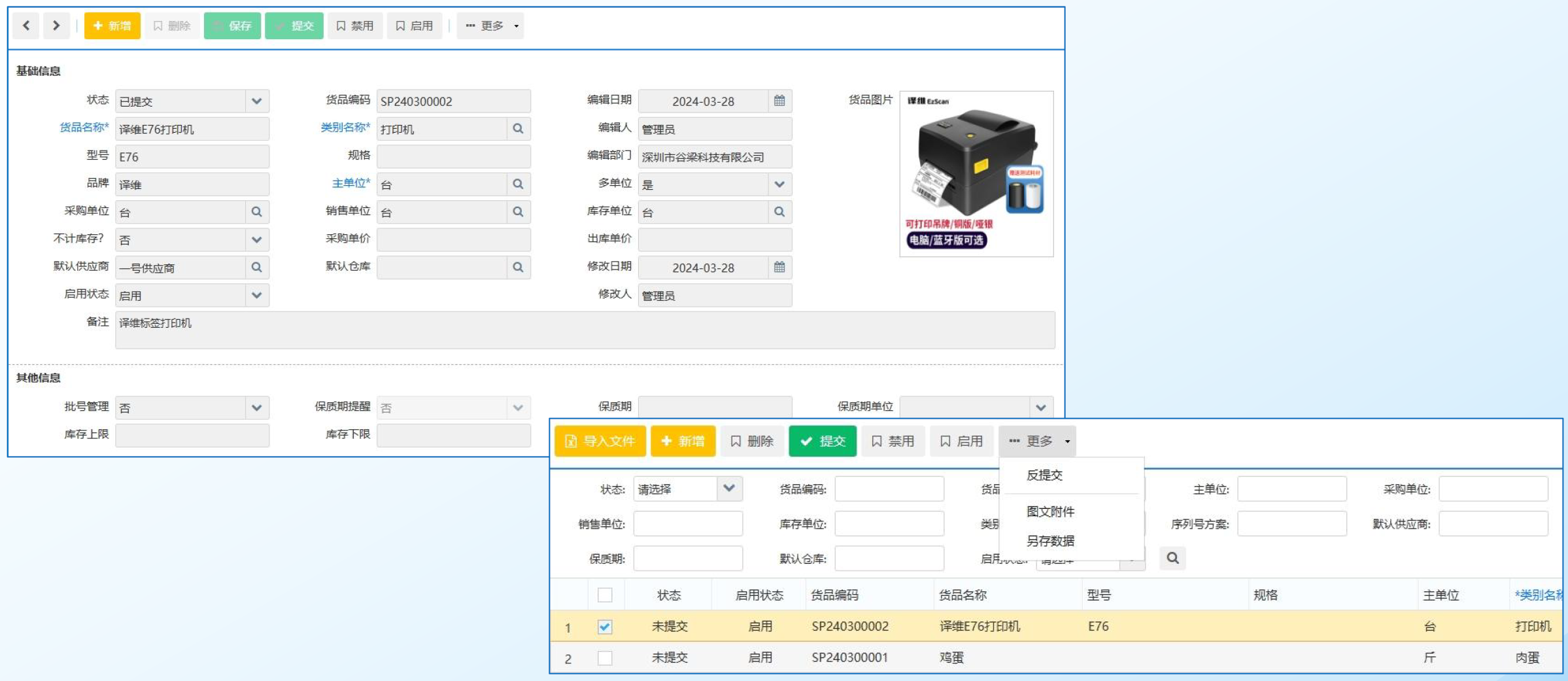Click the printer product image thumbnail
This screenshot has height=681, width=1568.
(x=976, y=174)
